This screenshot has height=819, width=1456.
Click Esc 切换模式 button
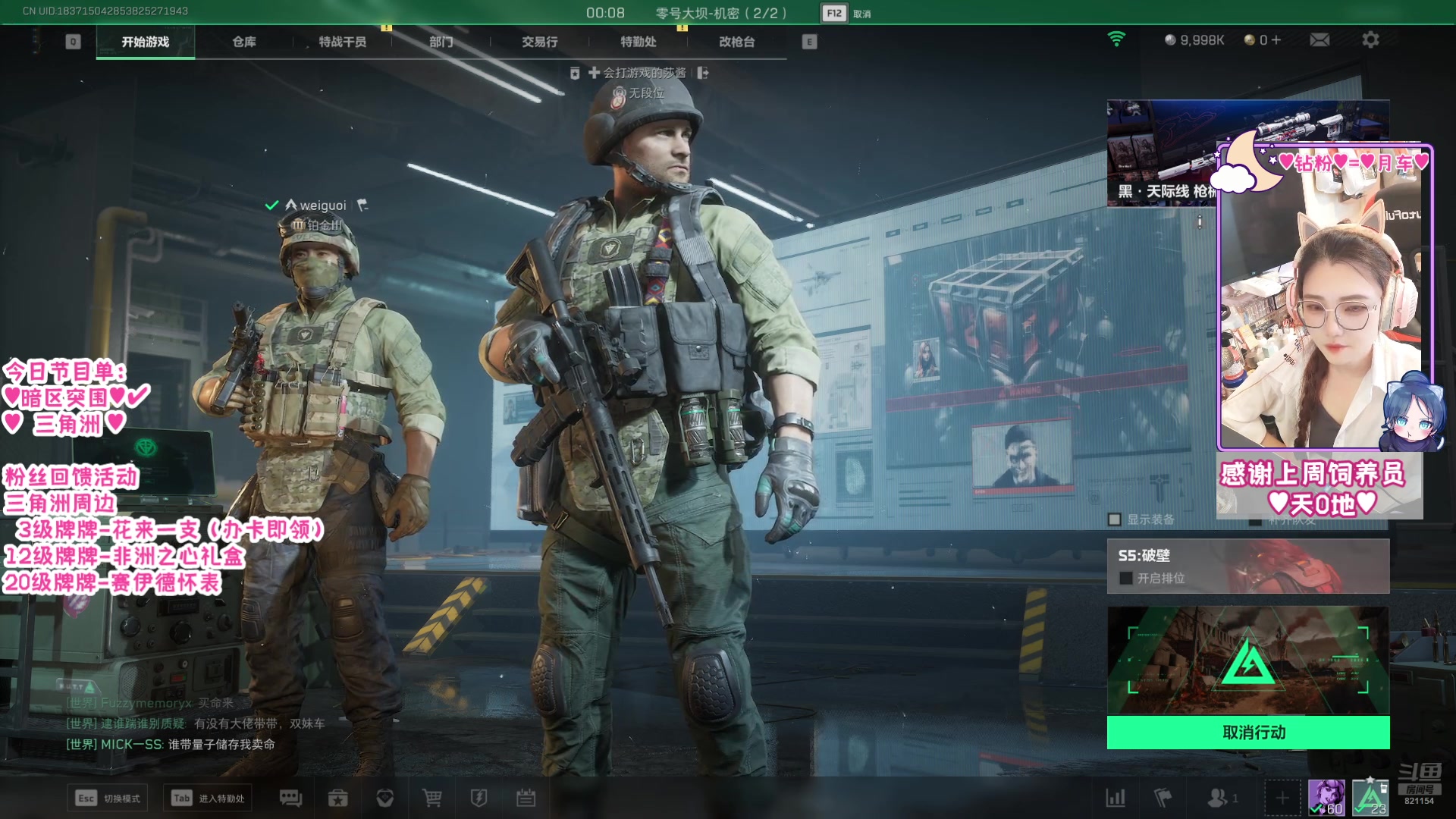(108, 798)
